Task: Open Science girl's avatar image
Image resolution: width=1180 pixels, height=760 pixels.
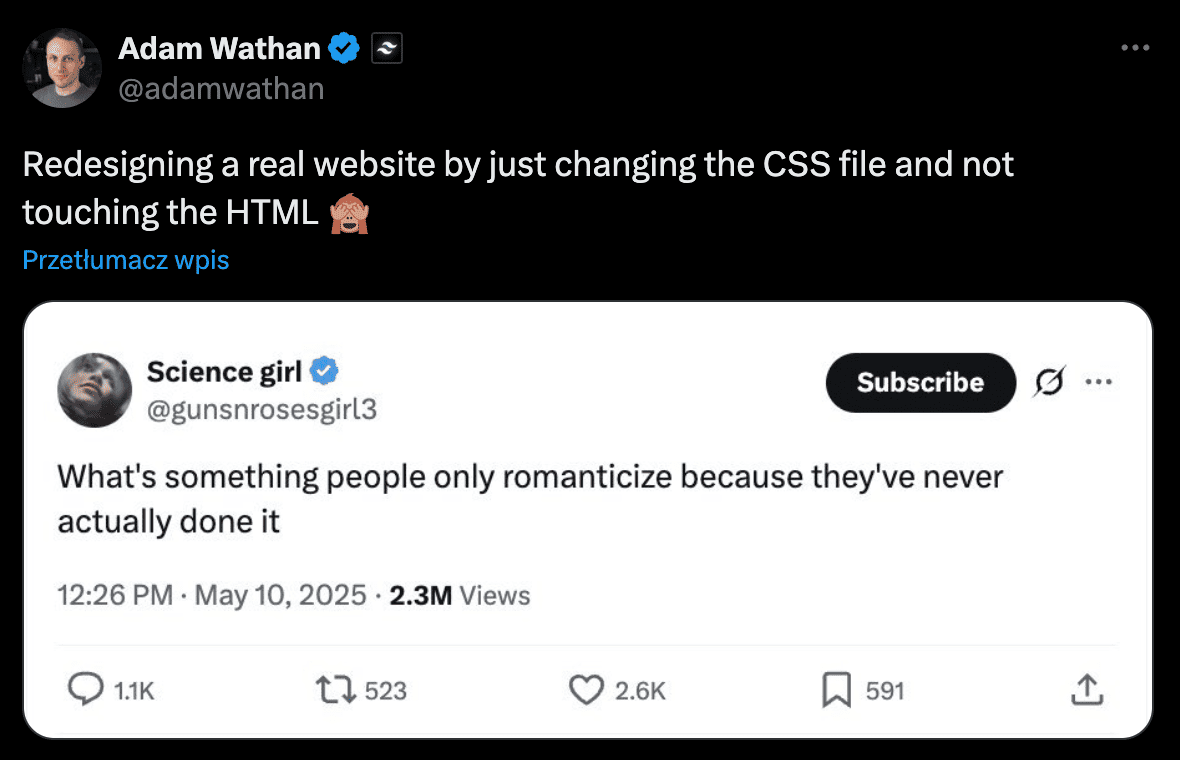Action: pyautogui.click(x=95, y=391)
